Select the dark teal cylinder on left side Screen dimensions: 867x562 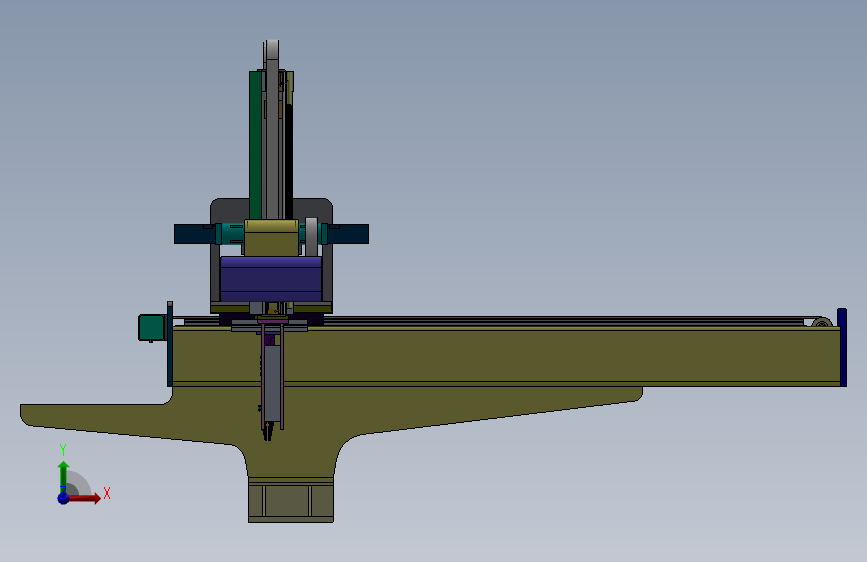tap(194, 234)
